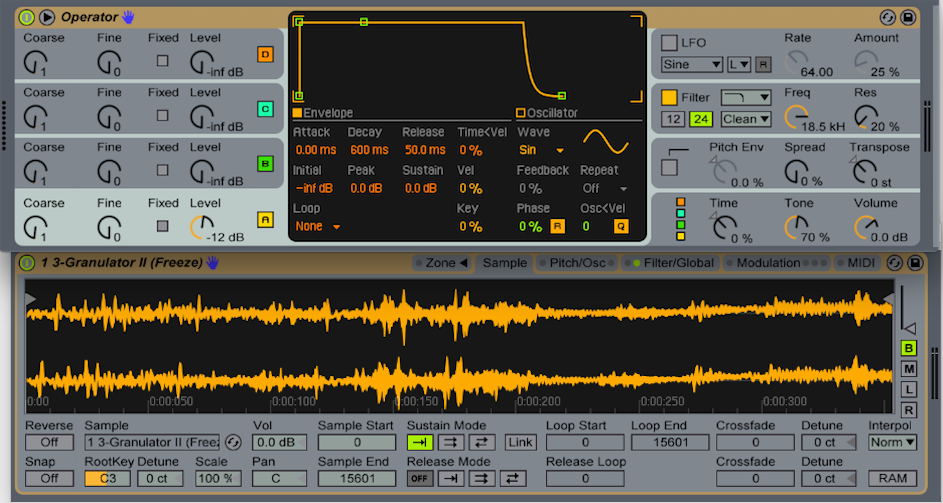Show the Oscillator display tab
Image resolution: width=943 pixels, height=503 pixels.
click(x=547, y=113)
